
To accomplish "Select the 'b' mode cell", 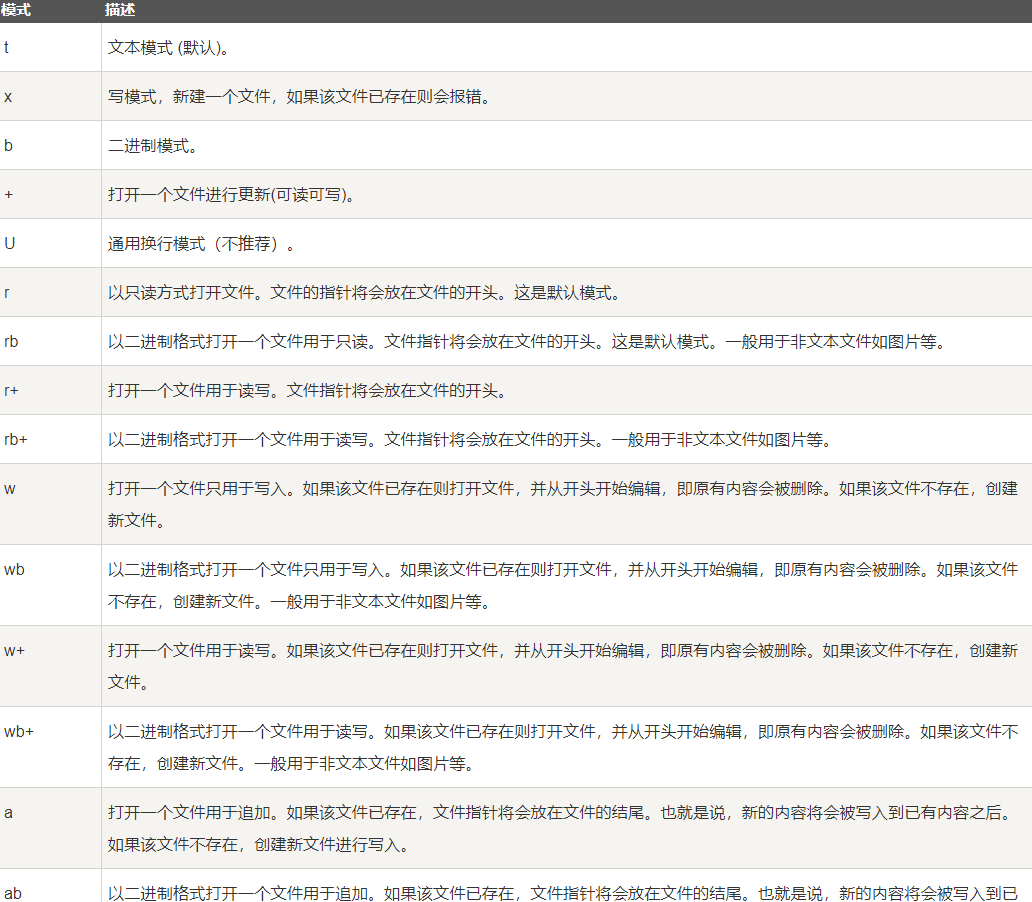I will click(x=50, y=145).
